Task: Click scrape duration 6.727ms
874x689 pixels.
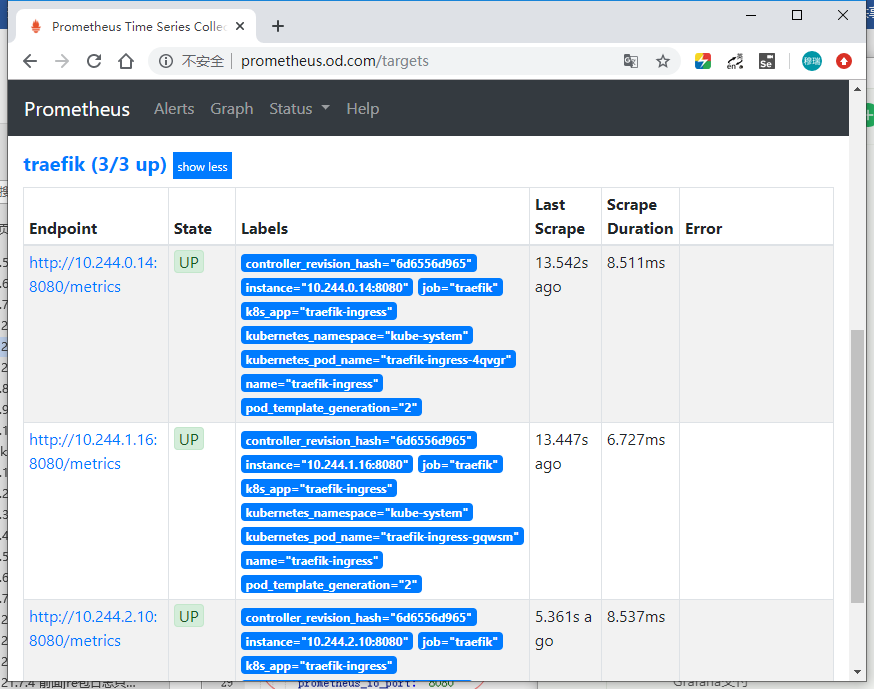Action: click(x=636, y=440)
